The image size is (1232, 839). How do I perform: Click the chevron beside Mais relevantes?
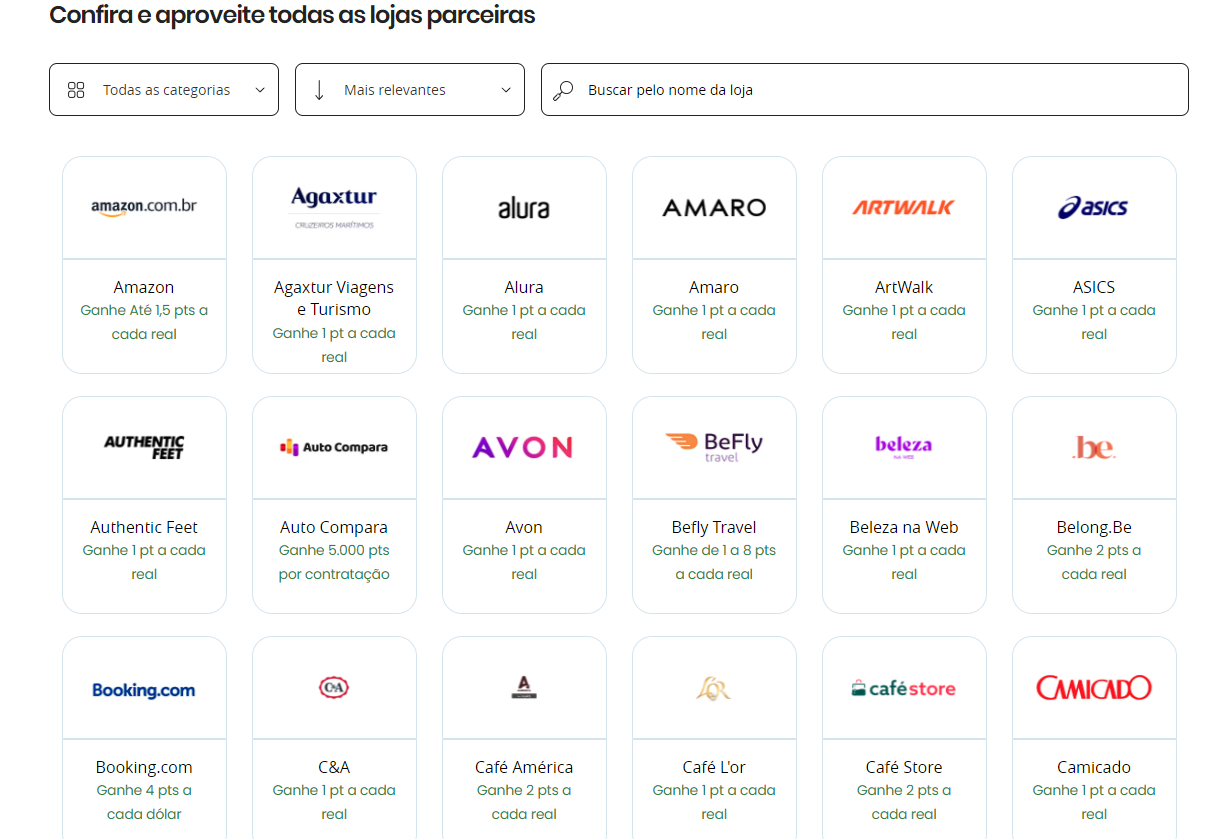pos(506,90)
